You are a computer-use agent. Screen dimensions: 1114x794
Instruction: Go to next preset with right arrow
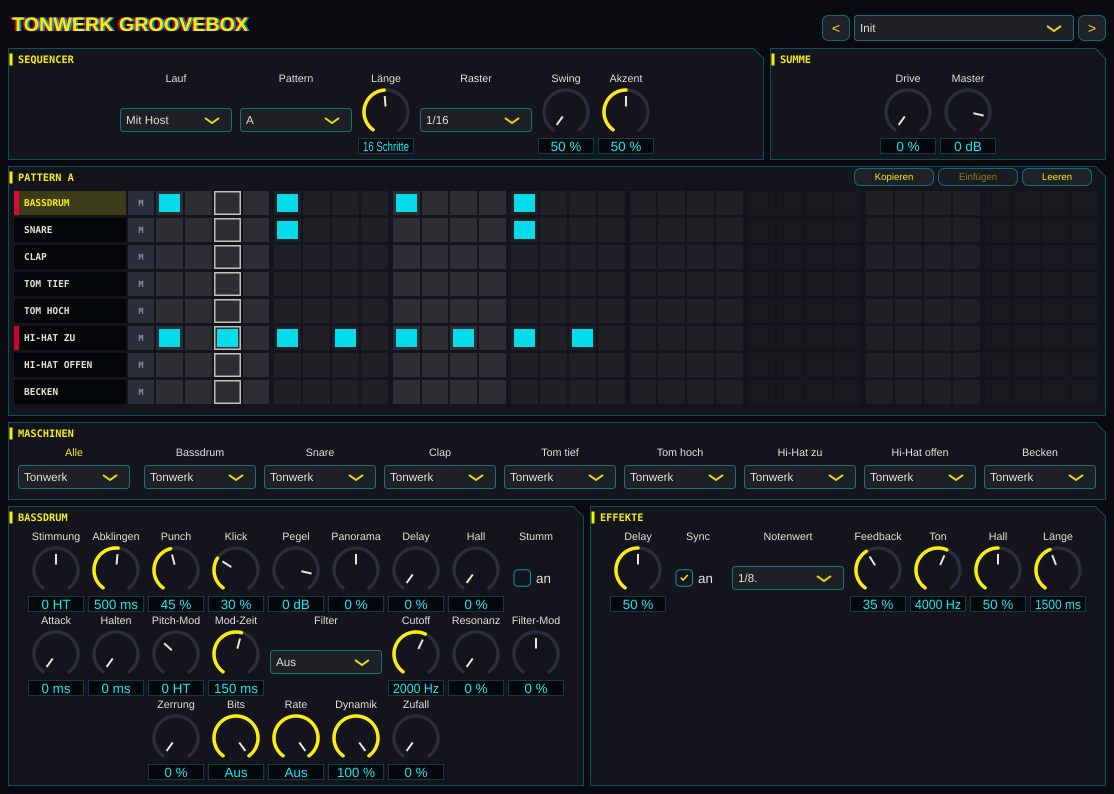1091,28
